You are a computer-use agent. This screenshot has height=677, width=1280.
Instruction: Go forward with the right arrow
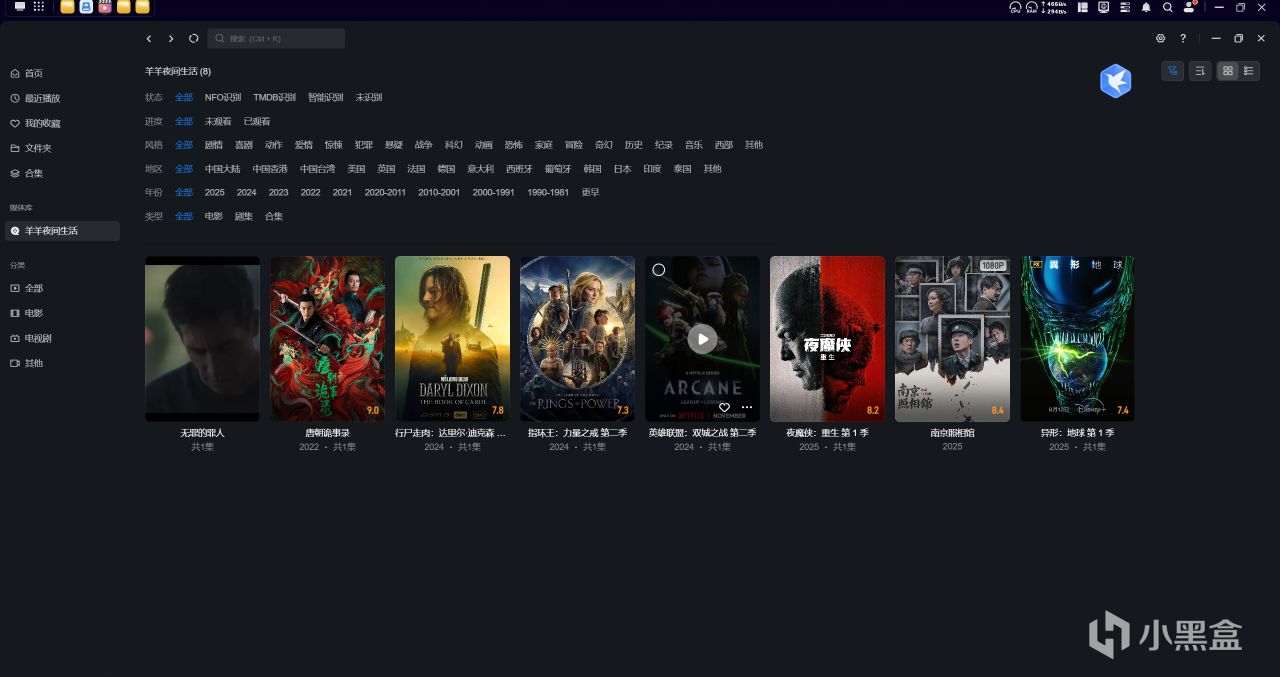coord(171,39)
